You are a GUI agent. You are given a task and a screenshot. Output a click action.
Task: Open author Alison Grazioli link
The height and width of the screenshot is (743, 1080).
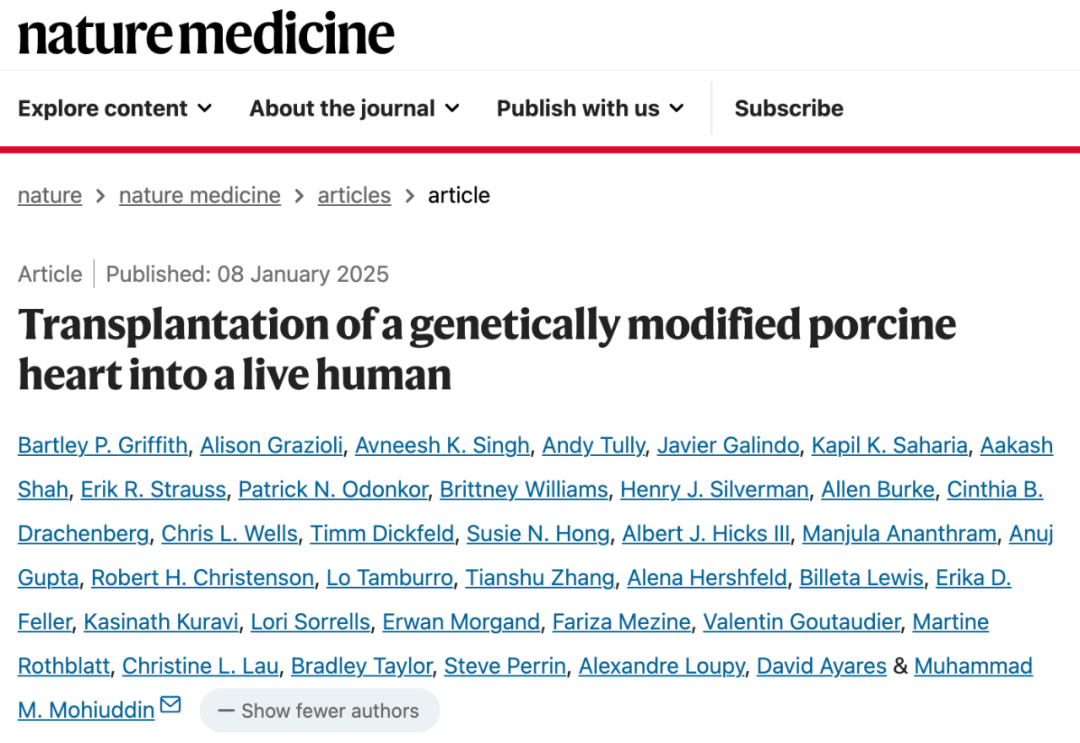[x=271, y=446]
